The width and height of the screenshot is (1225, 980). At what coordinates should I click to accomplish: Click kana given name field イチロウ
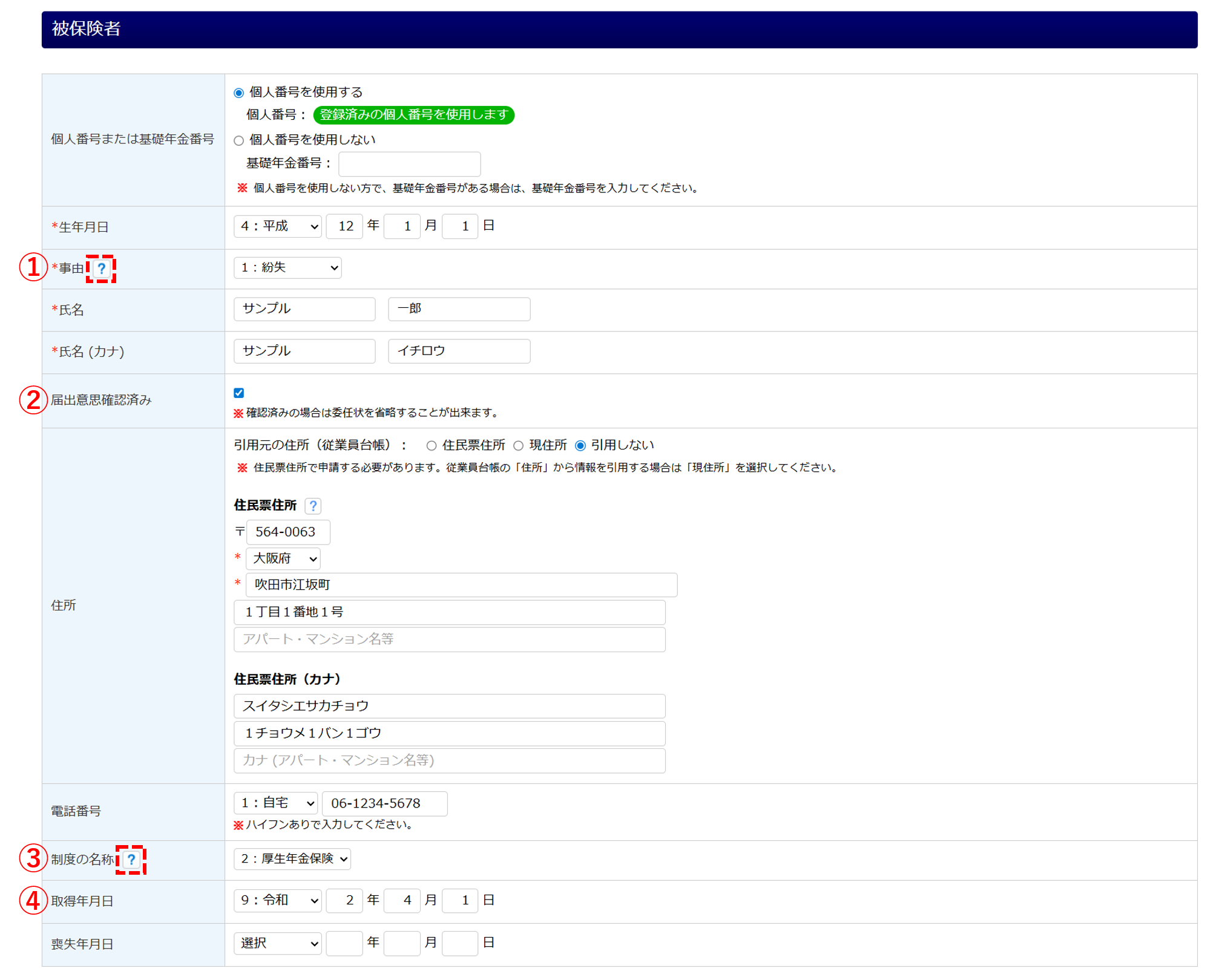pos(459,351)
